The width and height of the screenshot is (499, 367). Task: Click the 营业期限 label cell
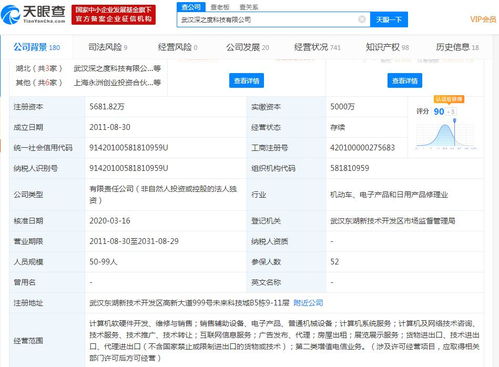[x=47, y=241]
